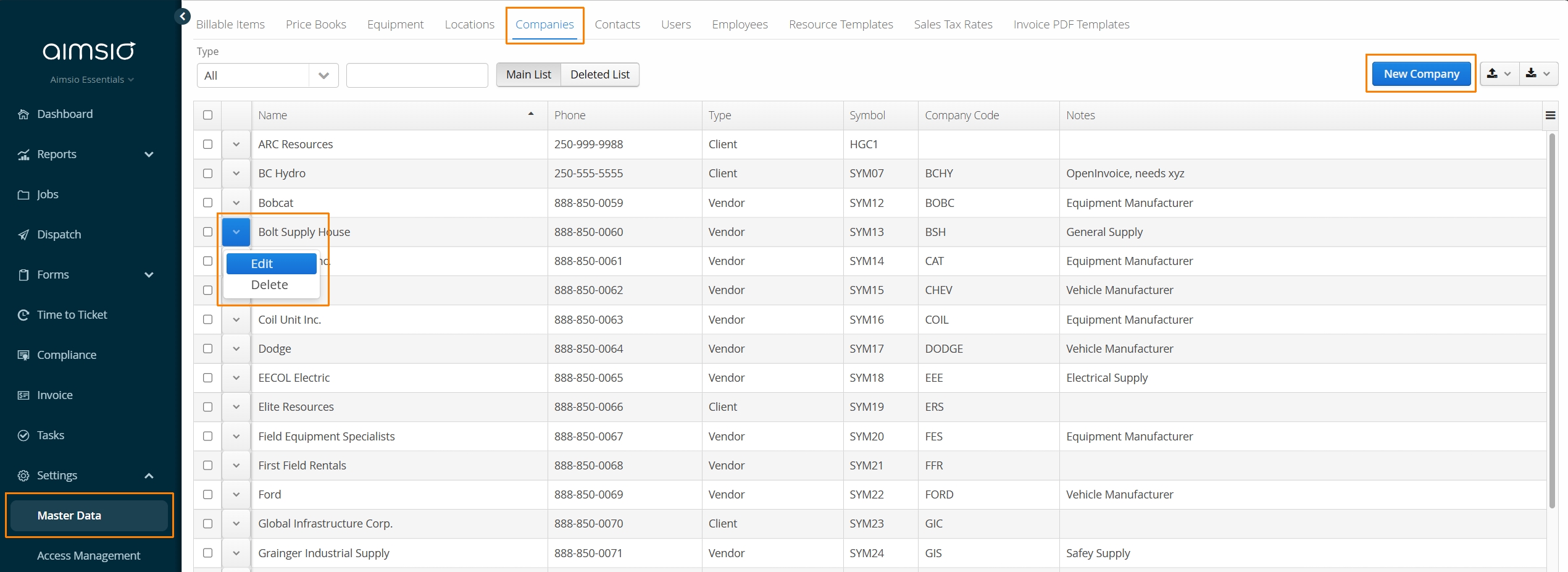Switch to the Users tab

coord(676,24)
